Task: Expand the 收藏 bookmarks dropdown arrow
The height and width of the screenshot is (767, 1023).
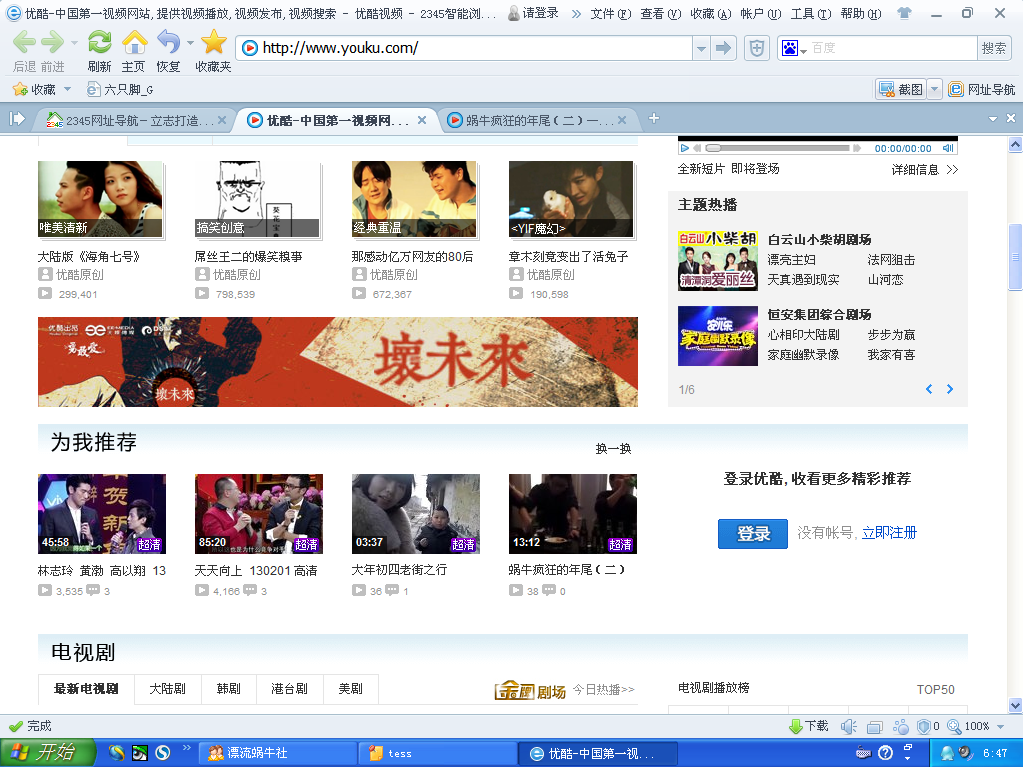Action: 67,89
